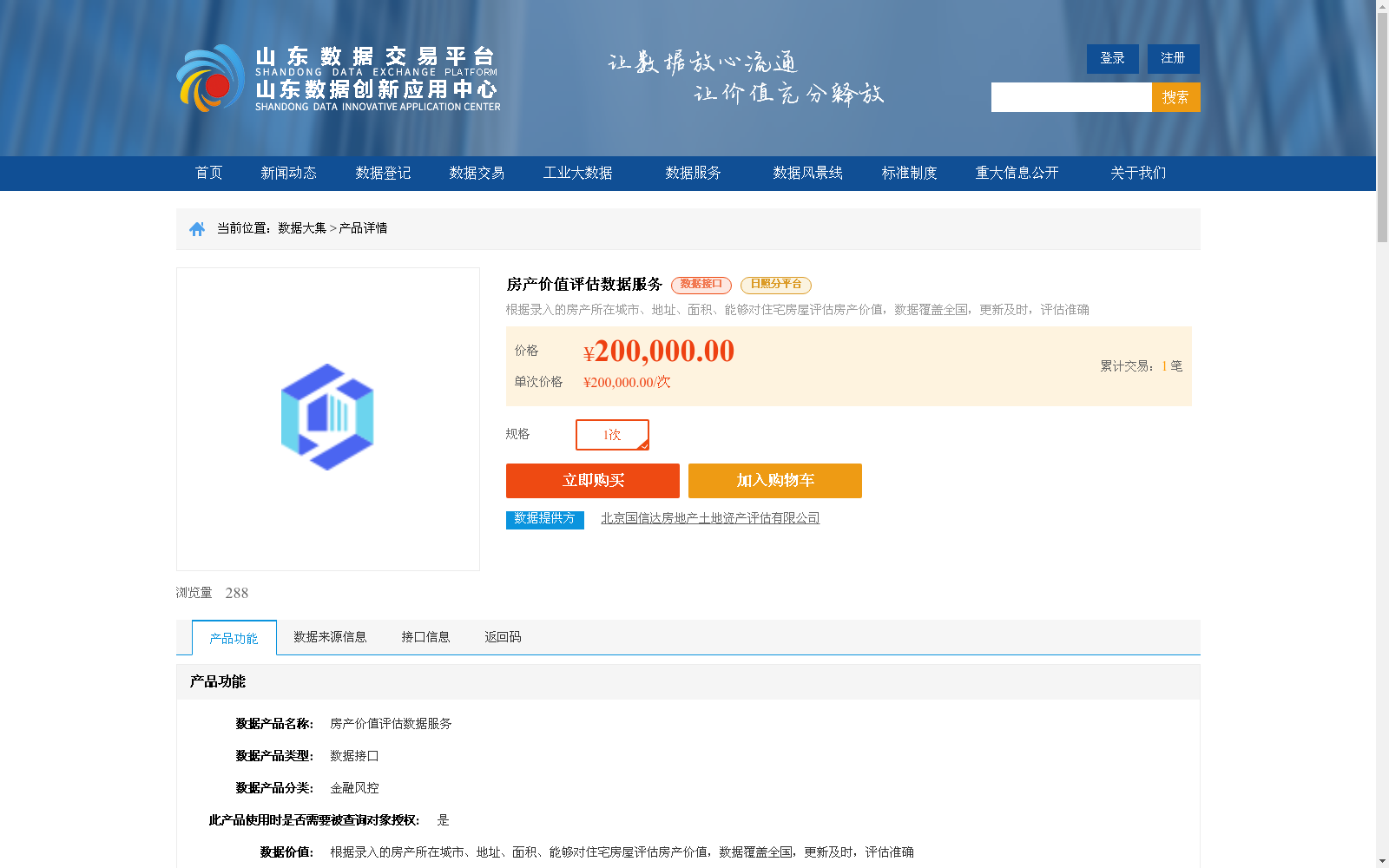Open the 首页 navigation item
This screenshot has height=868, width=1389.
[209, 173]
